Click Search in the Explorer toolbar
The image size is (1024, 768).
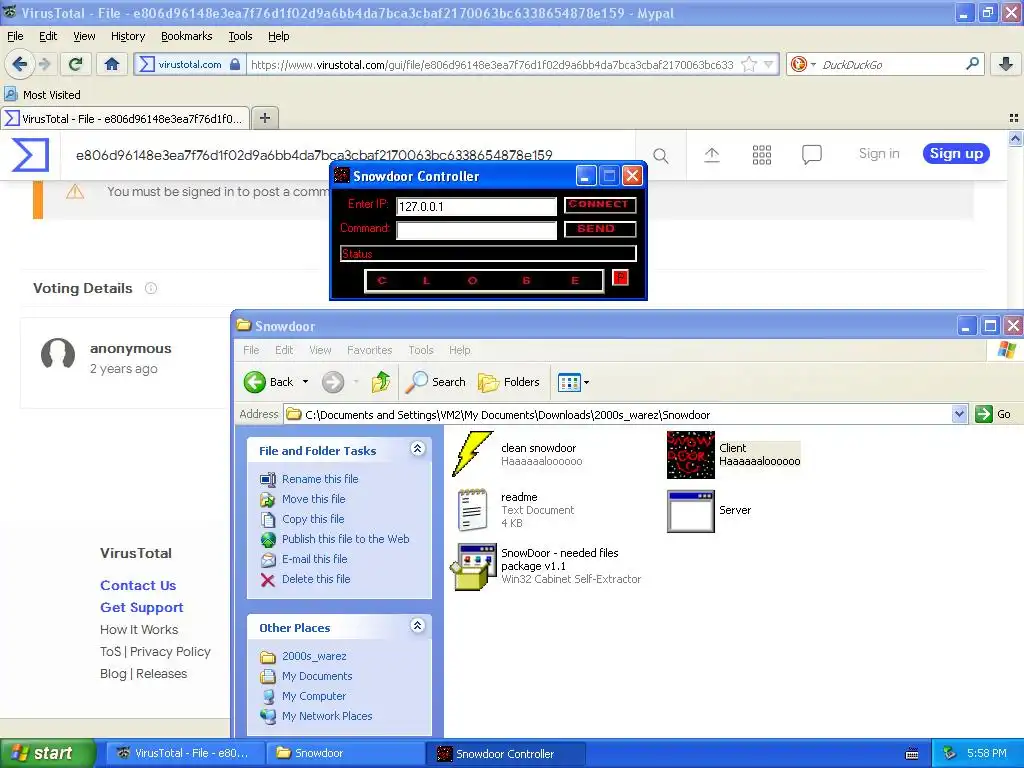[436, 382]
